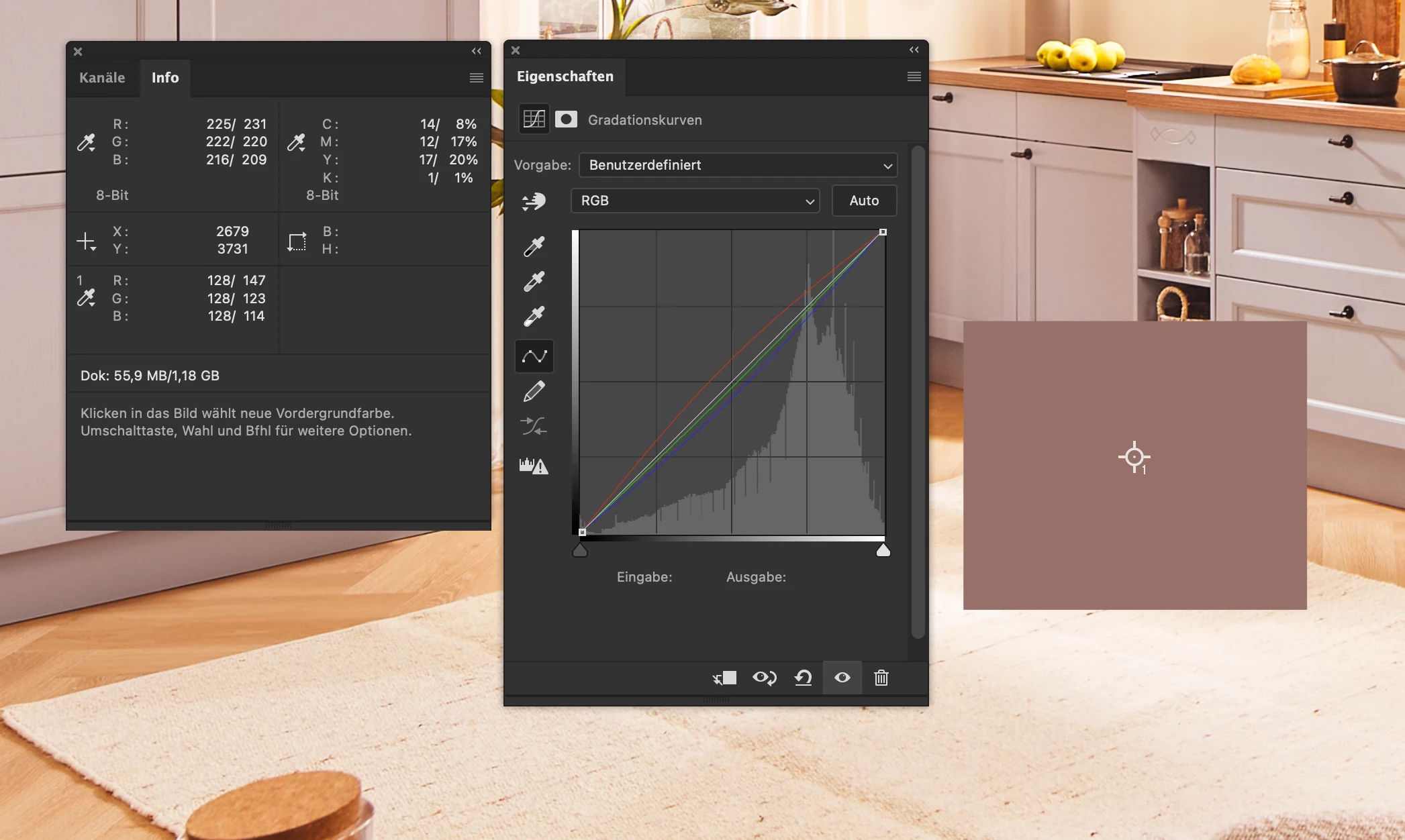
Task: Open the Info panel flyout menu
Action: point(476,78)
